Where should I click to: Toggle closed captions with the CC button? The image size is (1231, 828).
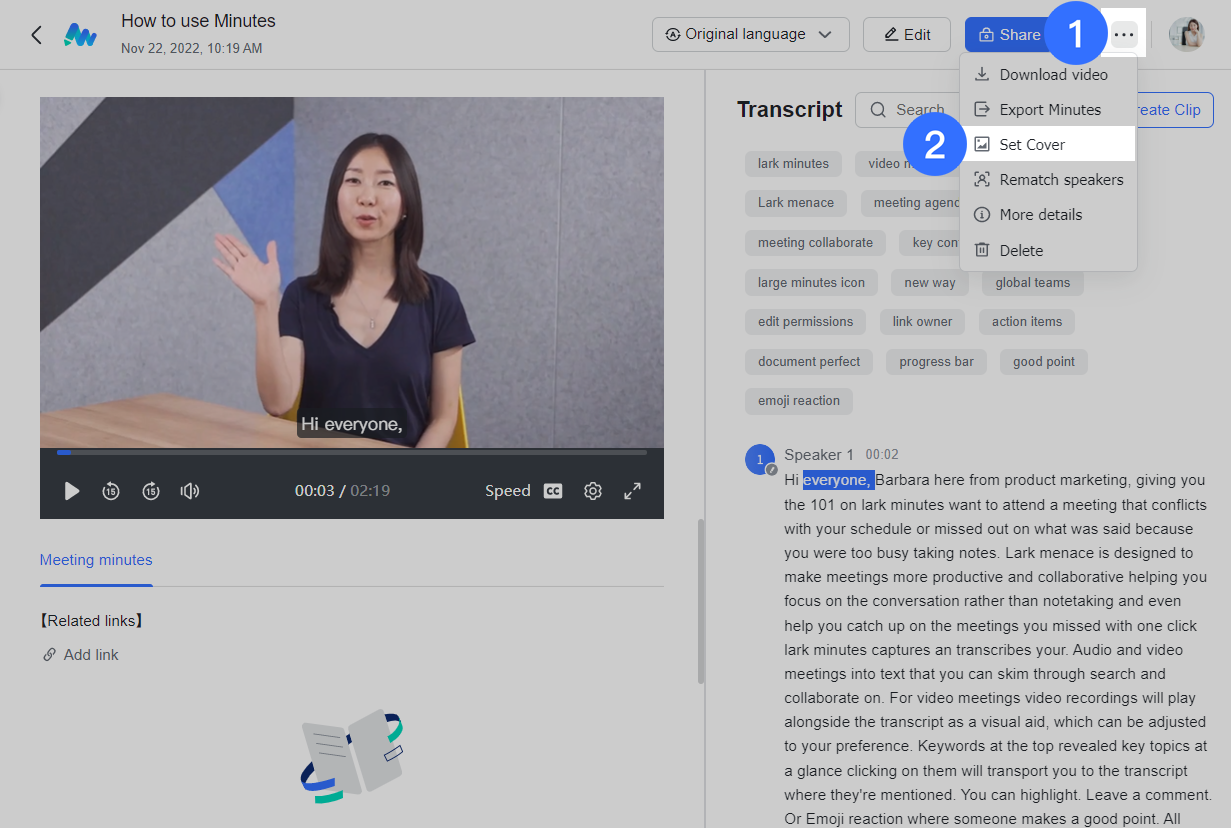(x=552, y=490)
